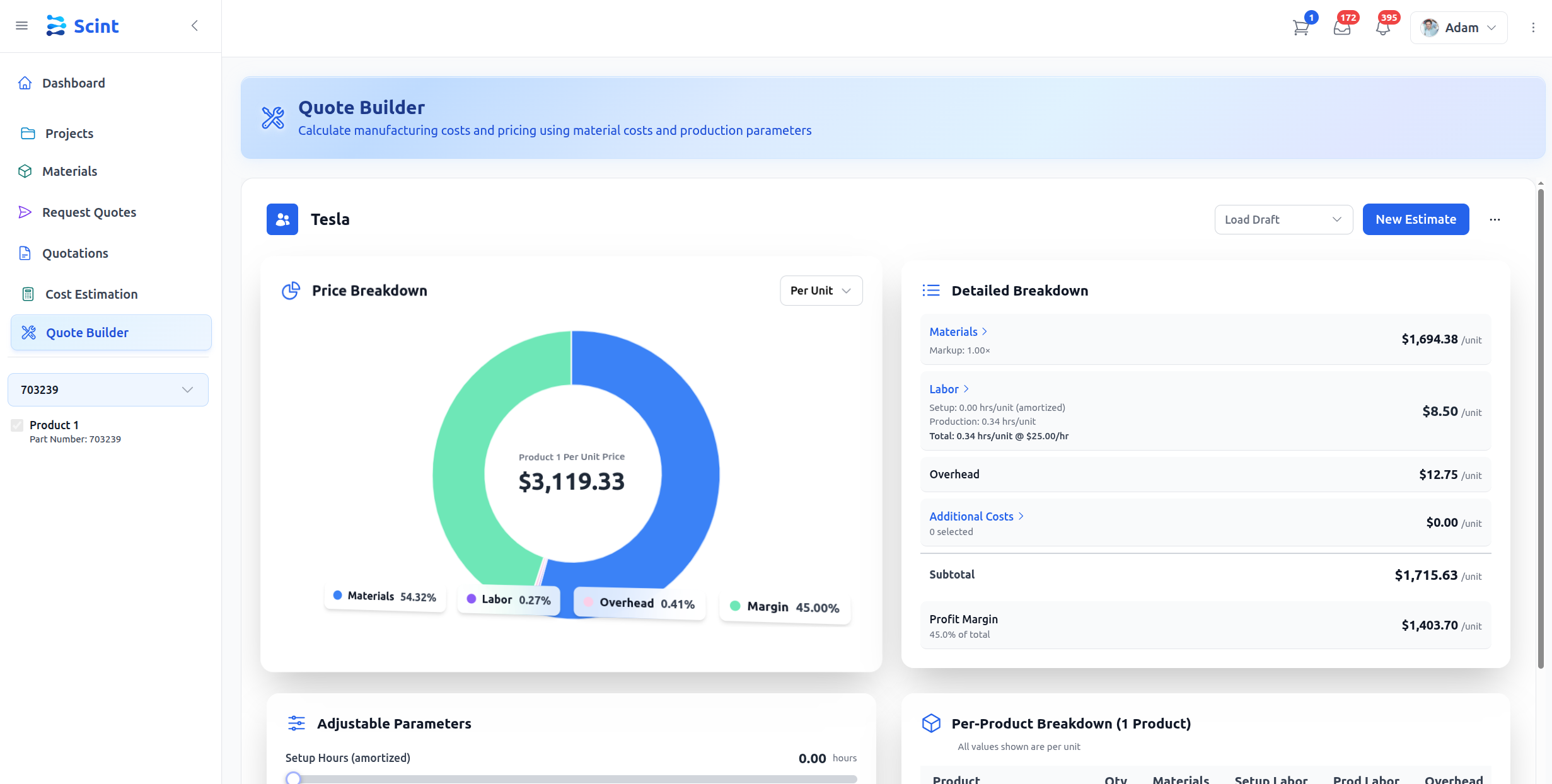Viewport: 1552px width, 784px height.
Task: Toggle Labor legend item in chart
Action: [x=509, y=599]
